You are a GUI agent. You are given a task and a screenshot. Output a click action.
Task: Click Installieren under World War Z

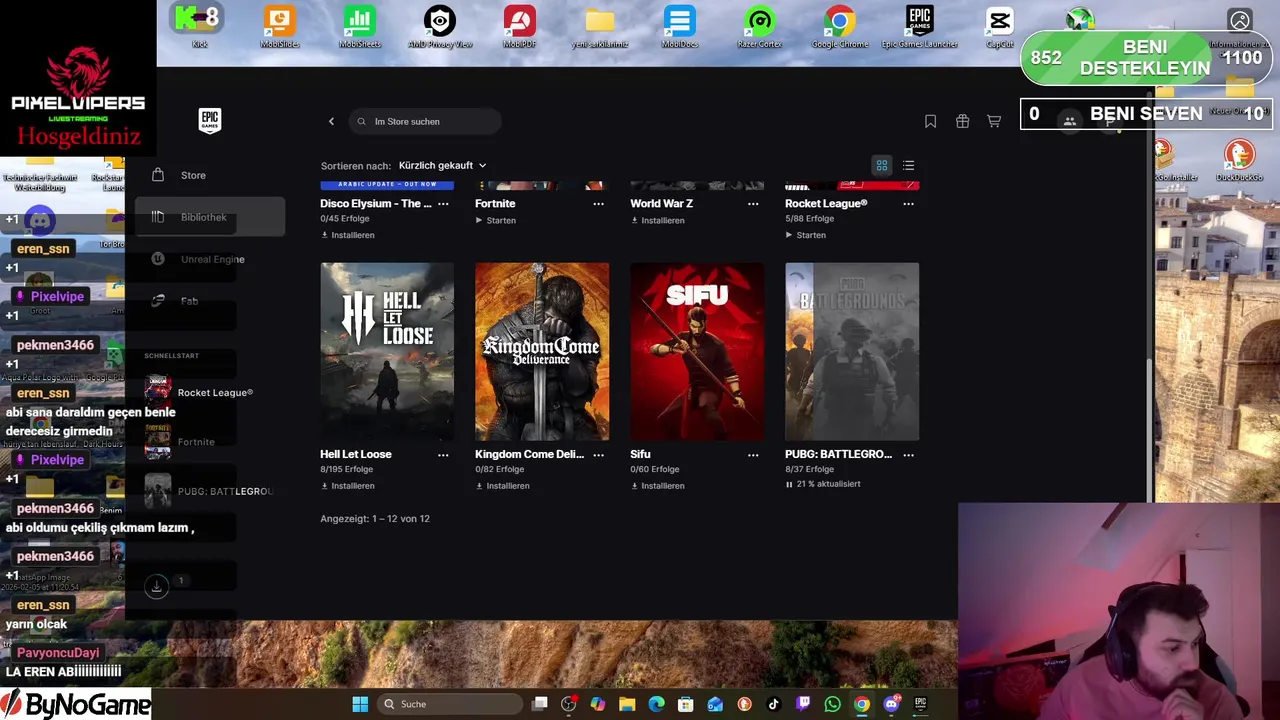(x=658, y=220)
